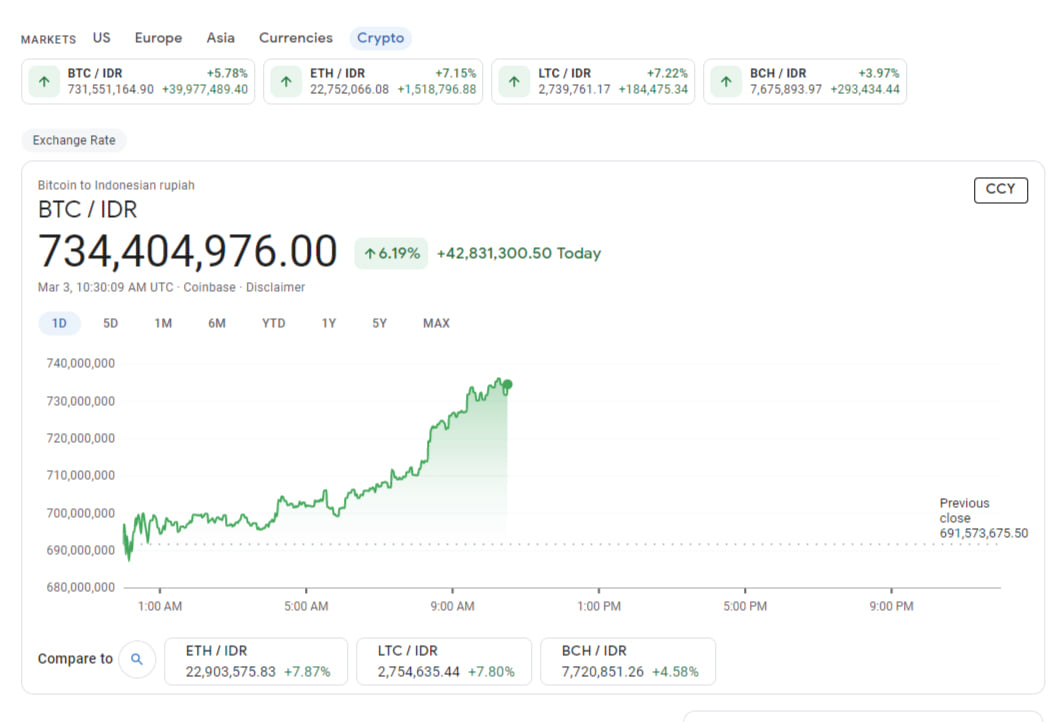
Task: Switch chart to 1M range
Action: pos(163,323)
